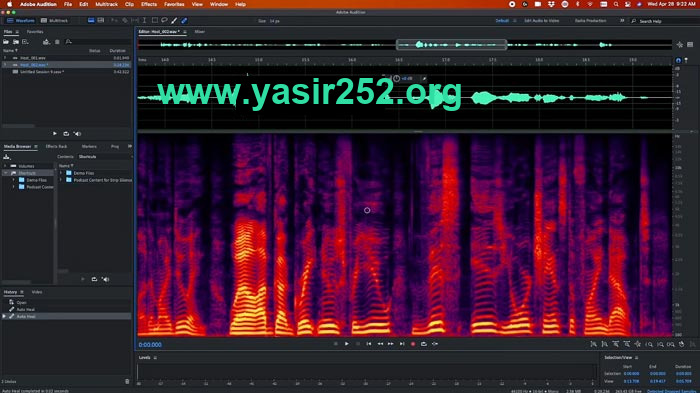Open the Media Browser panel menu
Image resolution: width=700 pixels, height=393 pixels.
(x=36, y=146)
